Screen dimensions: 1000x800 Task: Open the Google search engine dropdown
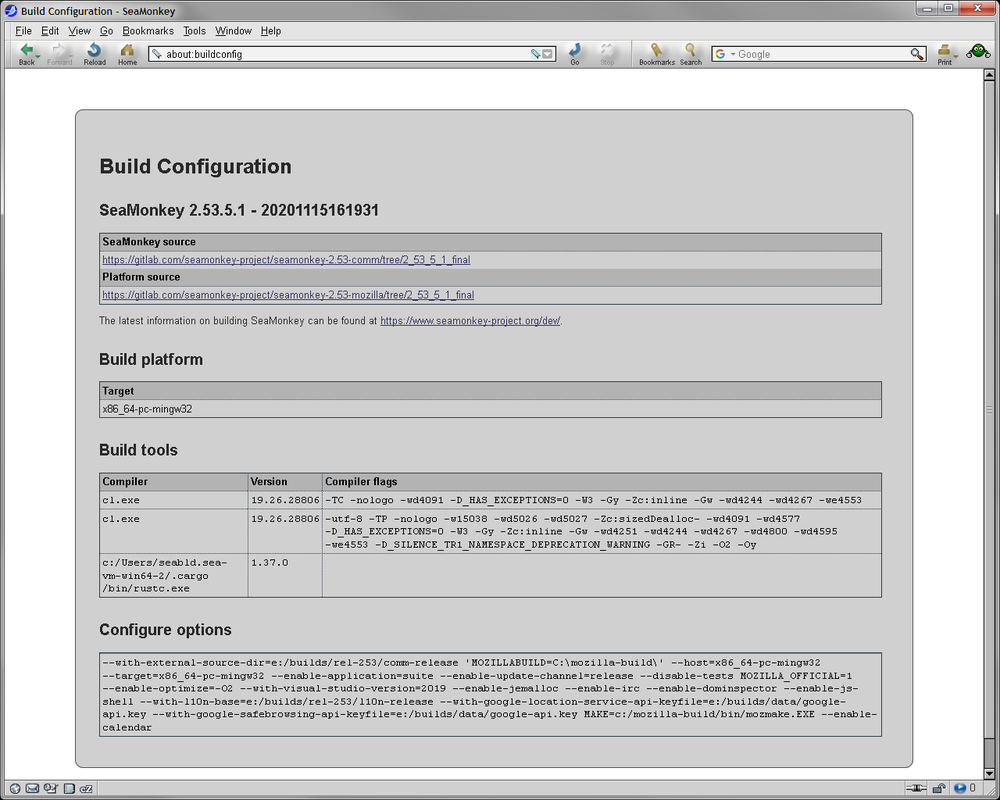click(733, 54)
